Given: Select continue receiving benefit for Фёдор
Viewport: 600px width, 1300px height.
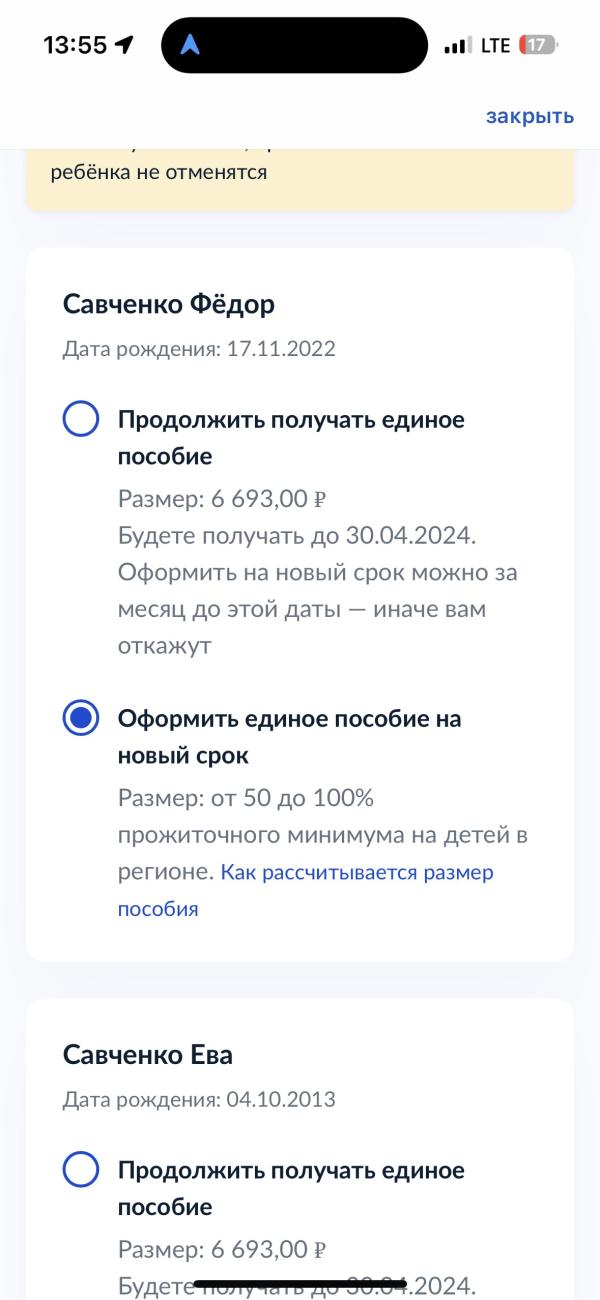Looking at the screenshot, I should tap(80, 420).
